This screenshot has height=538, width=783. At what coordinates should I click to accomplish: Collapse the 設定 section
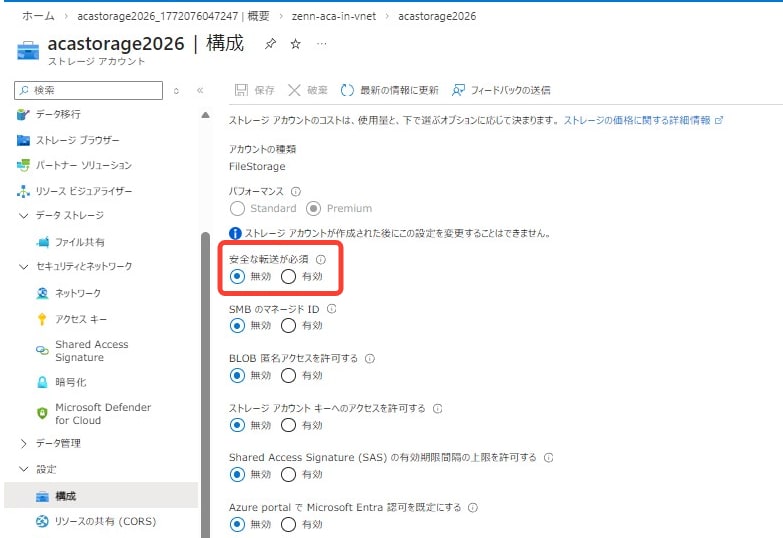23,469
